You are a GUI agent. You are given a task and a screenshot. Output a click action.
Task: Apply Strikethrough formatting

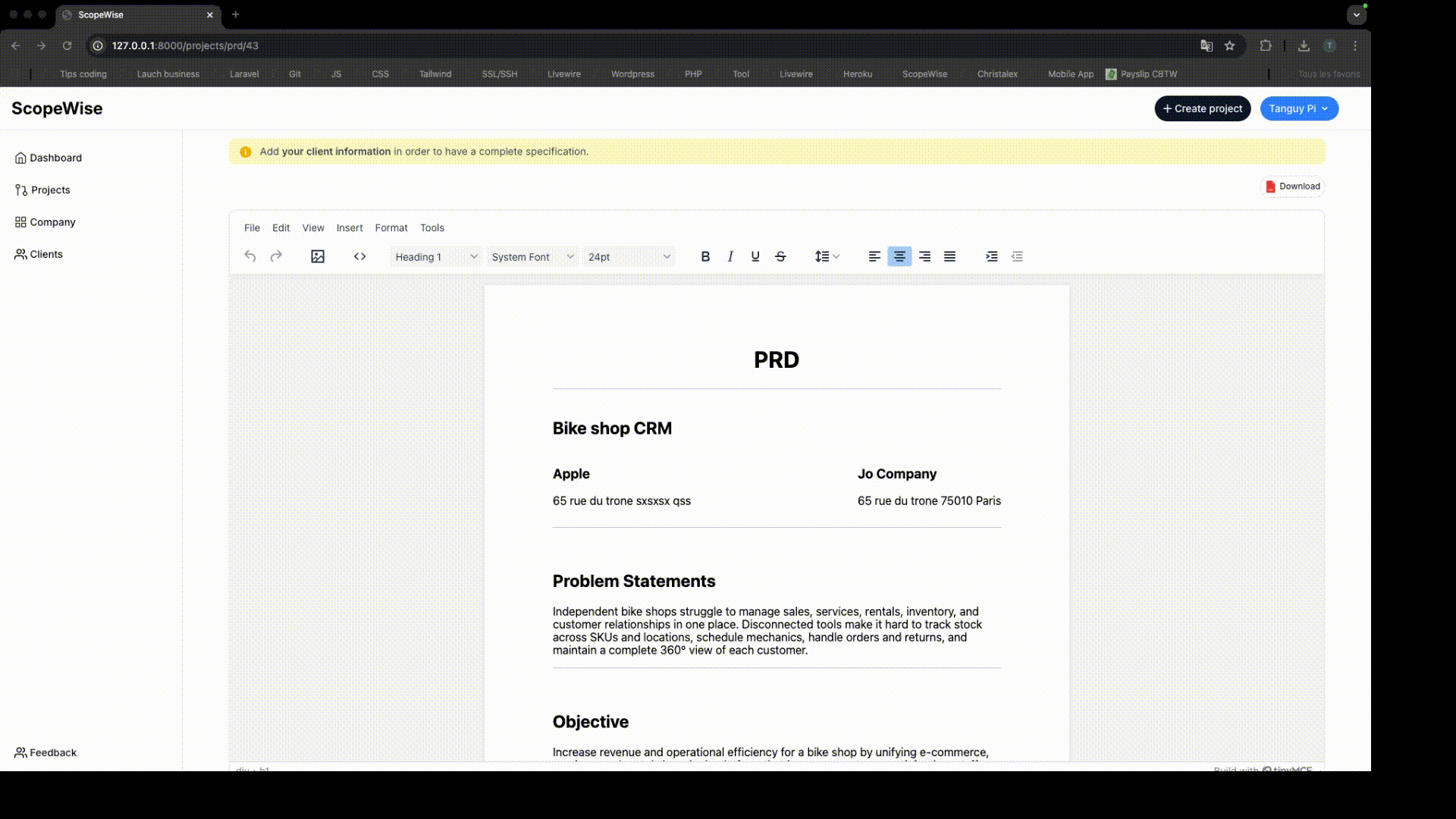[x=780, y=256]
